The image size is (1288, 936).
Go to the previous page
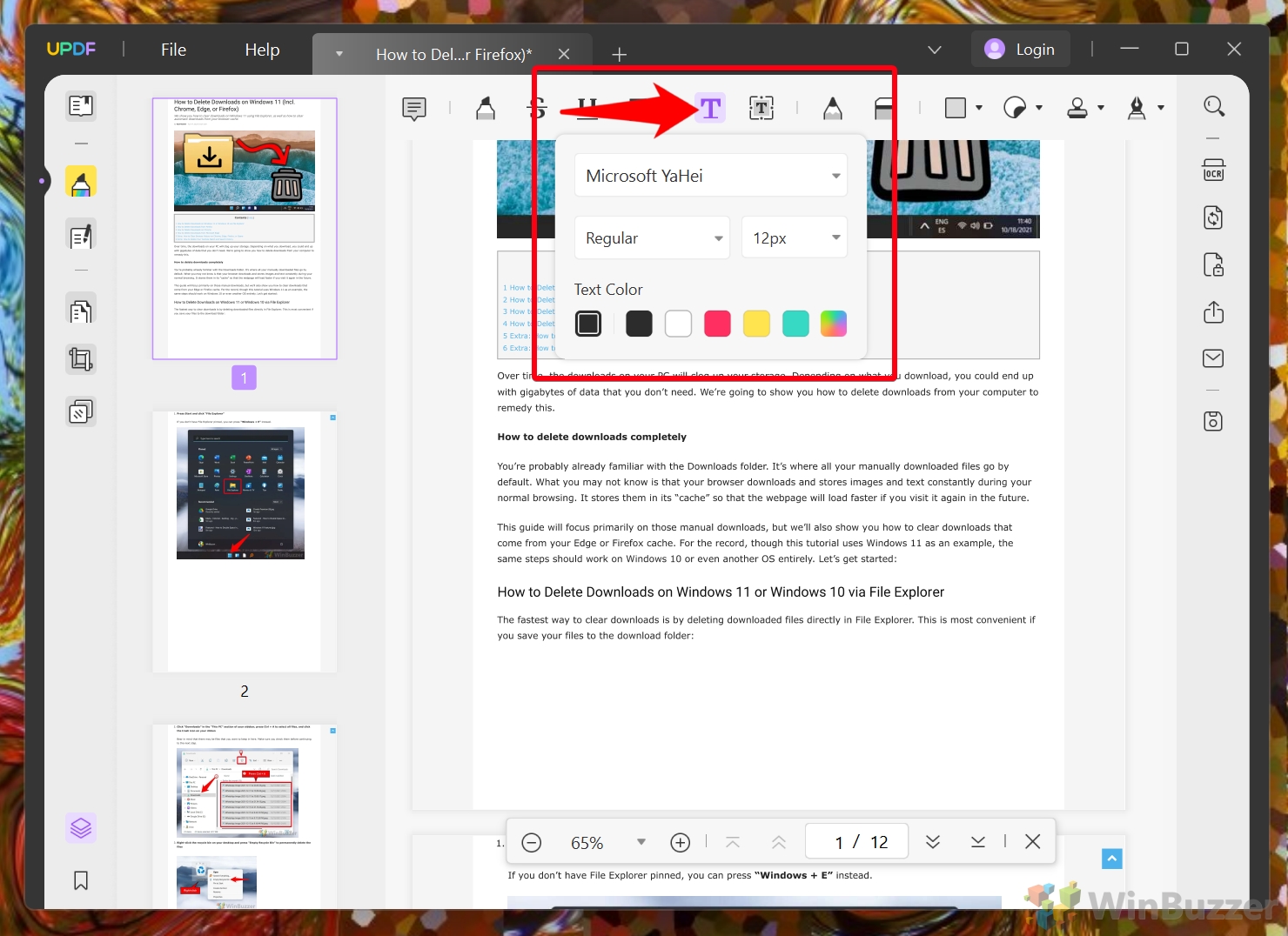779,842
